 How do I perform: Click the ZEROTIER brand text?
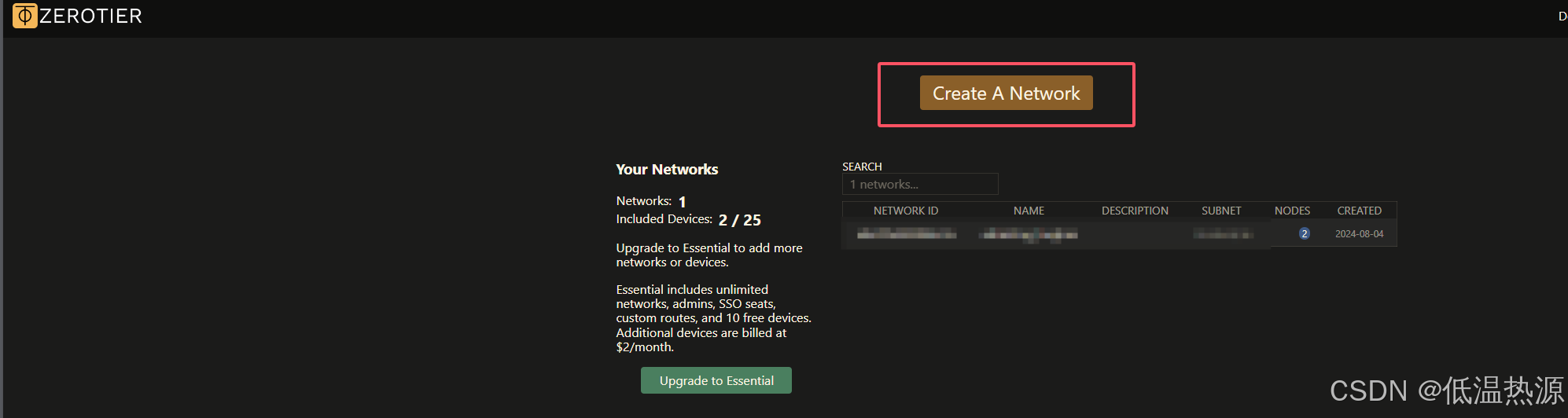[x=90, y=16]
